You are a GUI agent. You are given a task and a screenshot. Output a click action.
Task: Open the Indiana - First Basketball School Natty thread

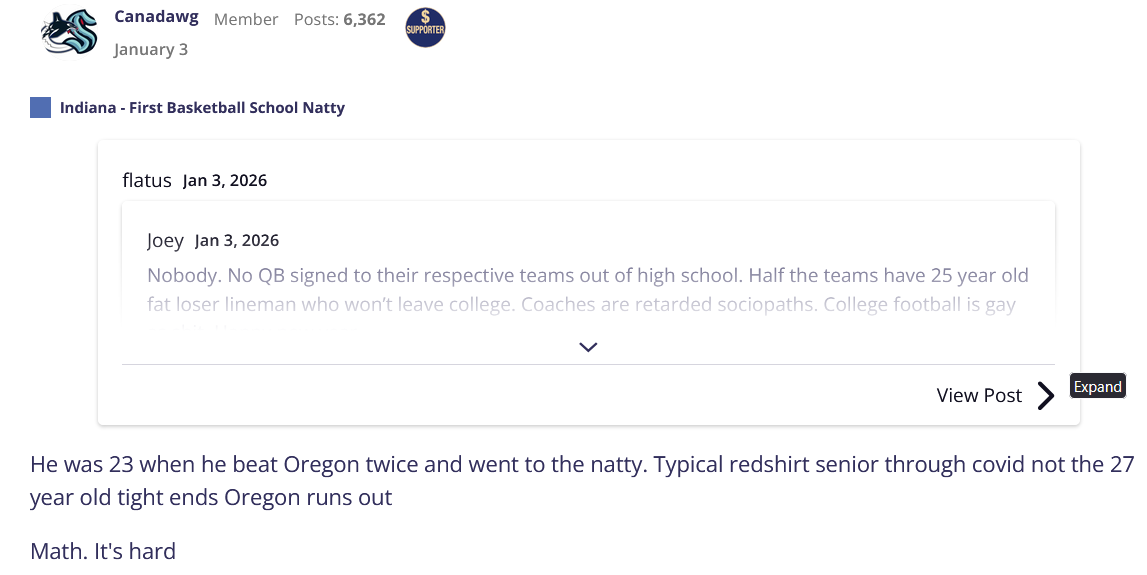[202, 107]
